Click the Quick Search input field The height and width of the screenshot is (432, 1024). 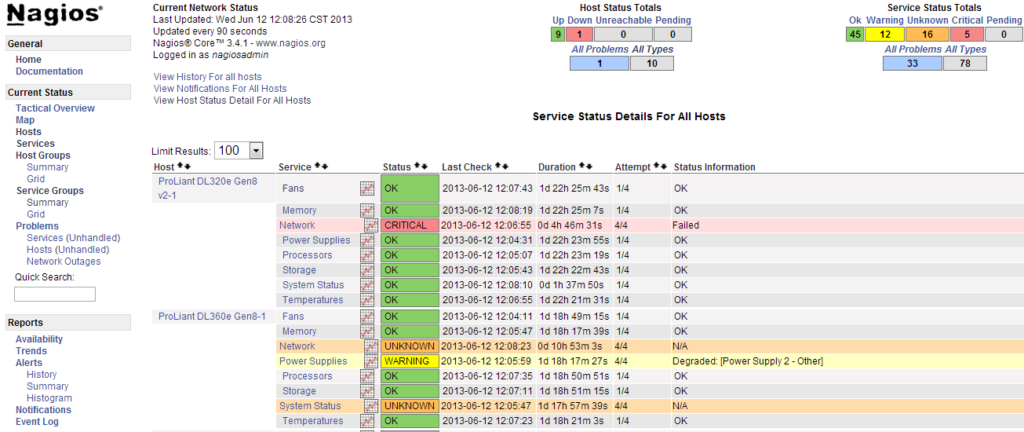pyautogui.click(x=55, y=294)
